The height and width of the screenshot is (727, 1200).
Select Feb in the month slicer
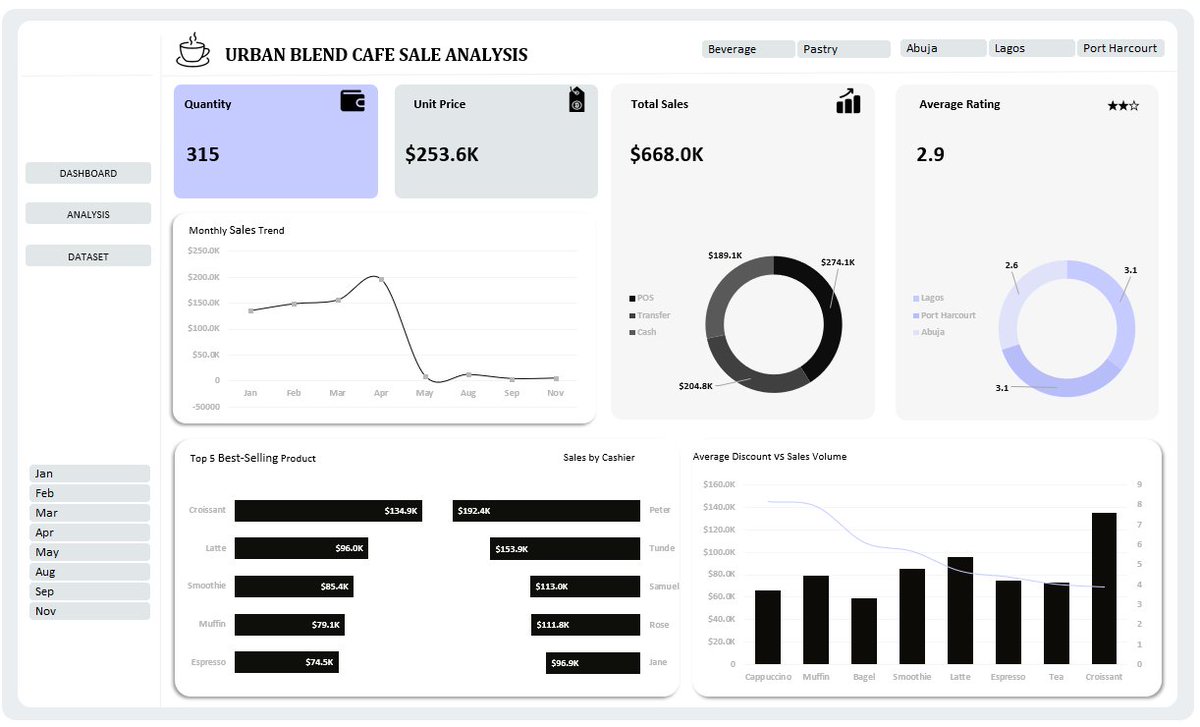pyautogui.click(x=90, y=493)
